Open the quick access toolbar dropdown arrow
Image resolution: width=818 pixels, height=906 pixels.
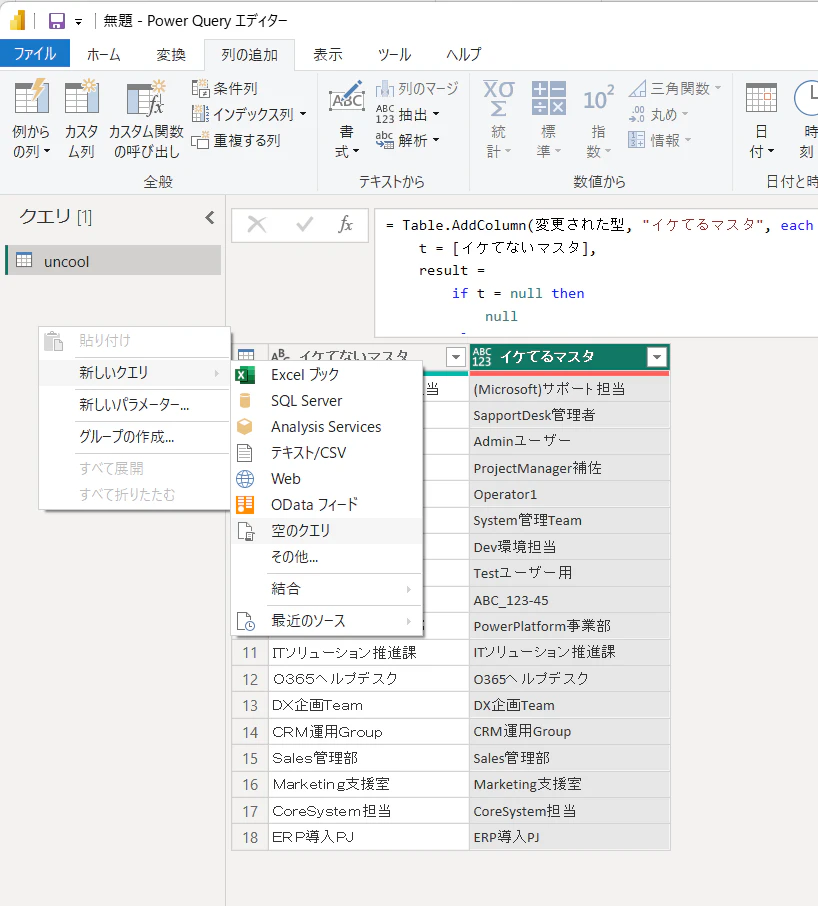point(78,23)
